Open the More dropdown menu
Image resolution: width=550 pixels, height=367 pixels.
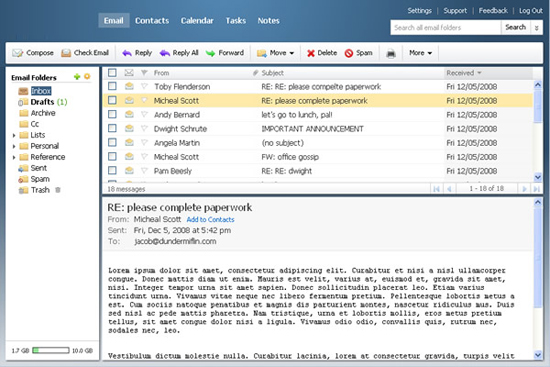(420, 53)
